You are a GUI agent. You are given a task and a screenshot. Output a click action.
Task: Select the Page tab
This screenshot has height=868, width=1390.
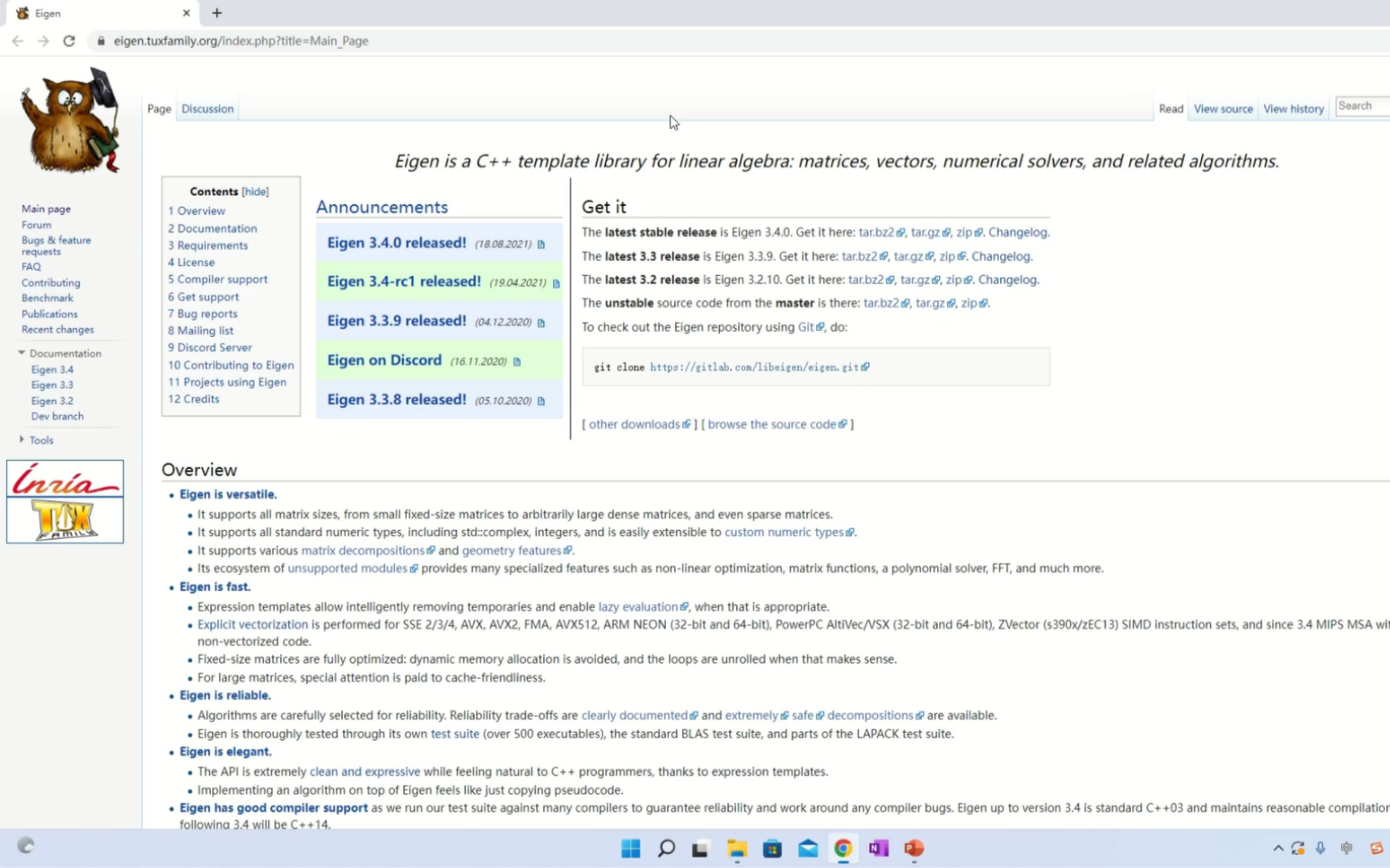[159, 109]
